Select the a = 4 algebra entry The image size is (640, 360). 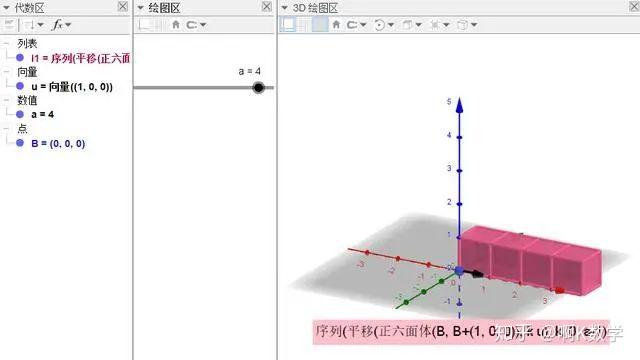[42, 115]
